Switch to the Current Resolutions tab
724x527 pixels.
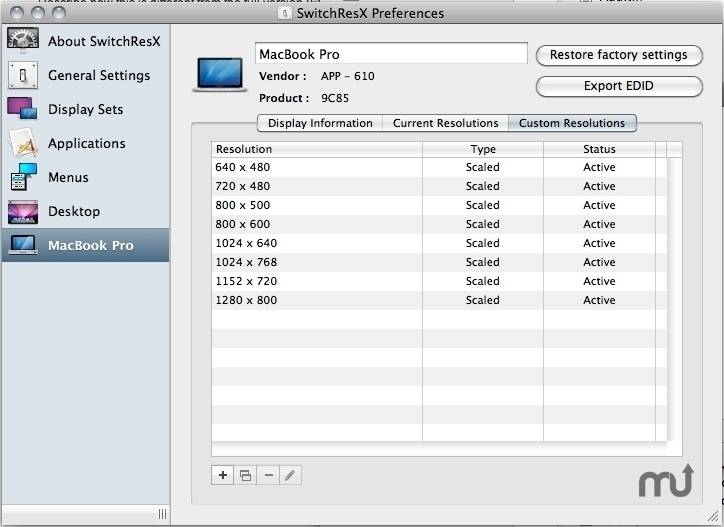click(446, 123)
